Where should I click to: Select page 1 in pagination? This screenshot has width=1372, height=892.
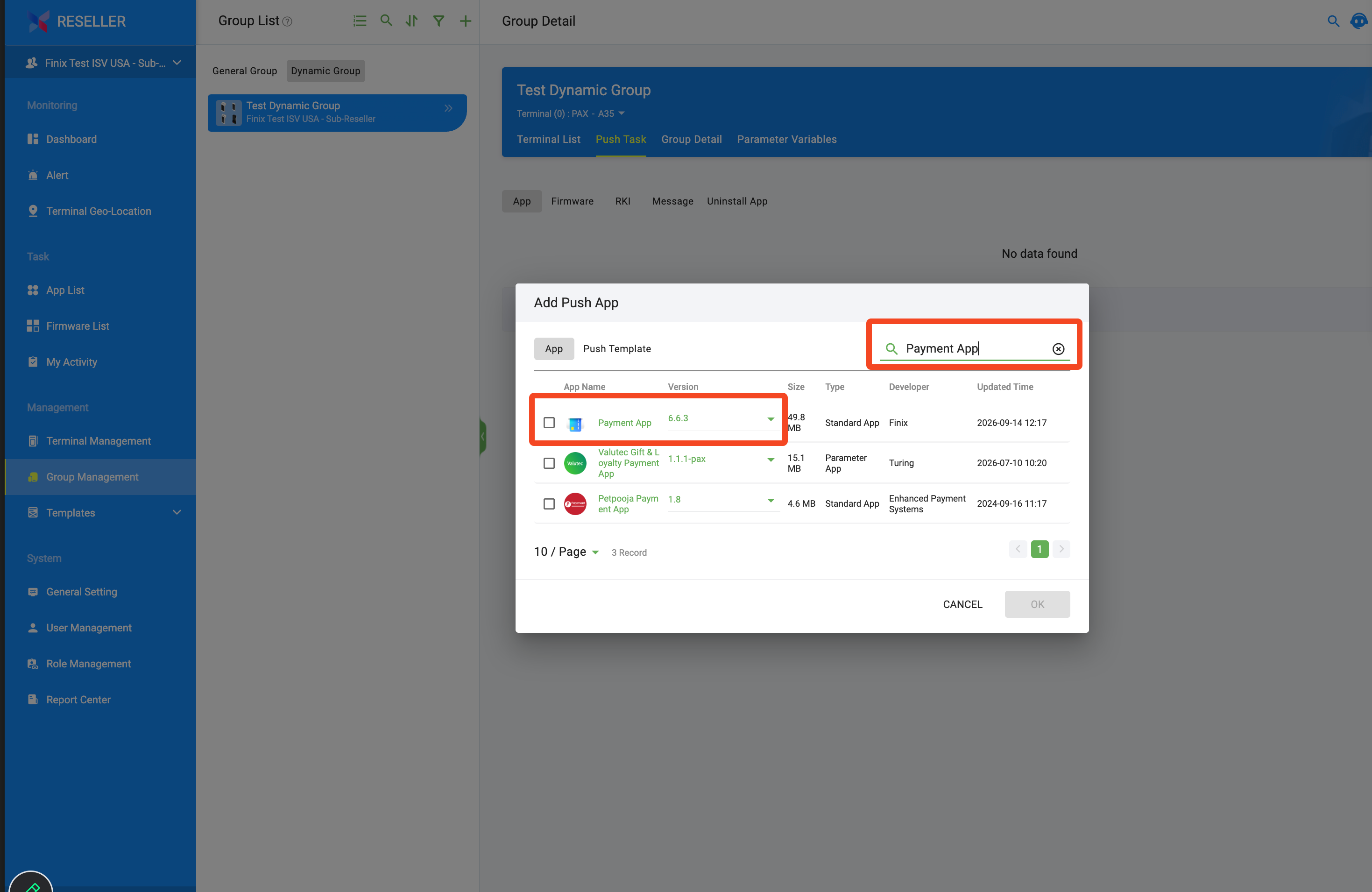pos(1040,548)
